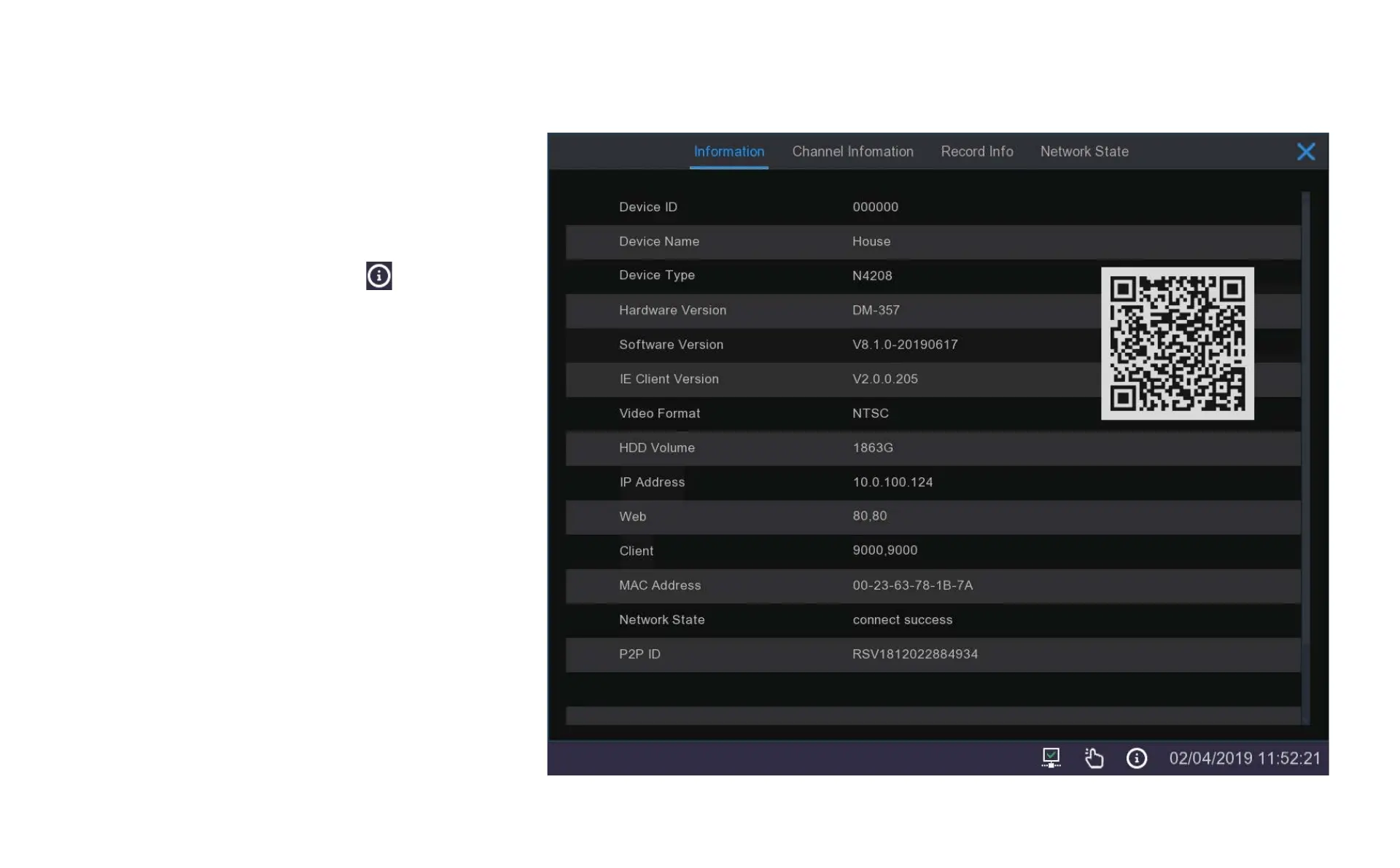The width and height of the screenshot is (1400, 868).
Task: Click the Network State connect success text
Action: pyautogui.click(x=902, y=620)
